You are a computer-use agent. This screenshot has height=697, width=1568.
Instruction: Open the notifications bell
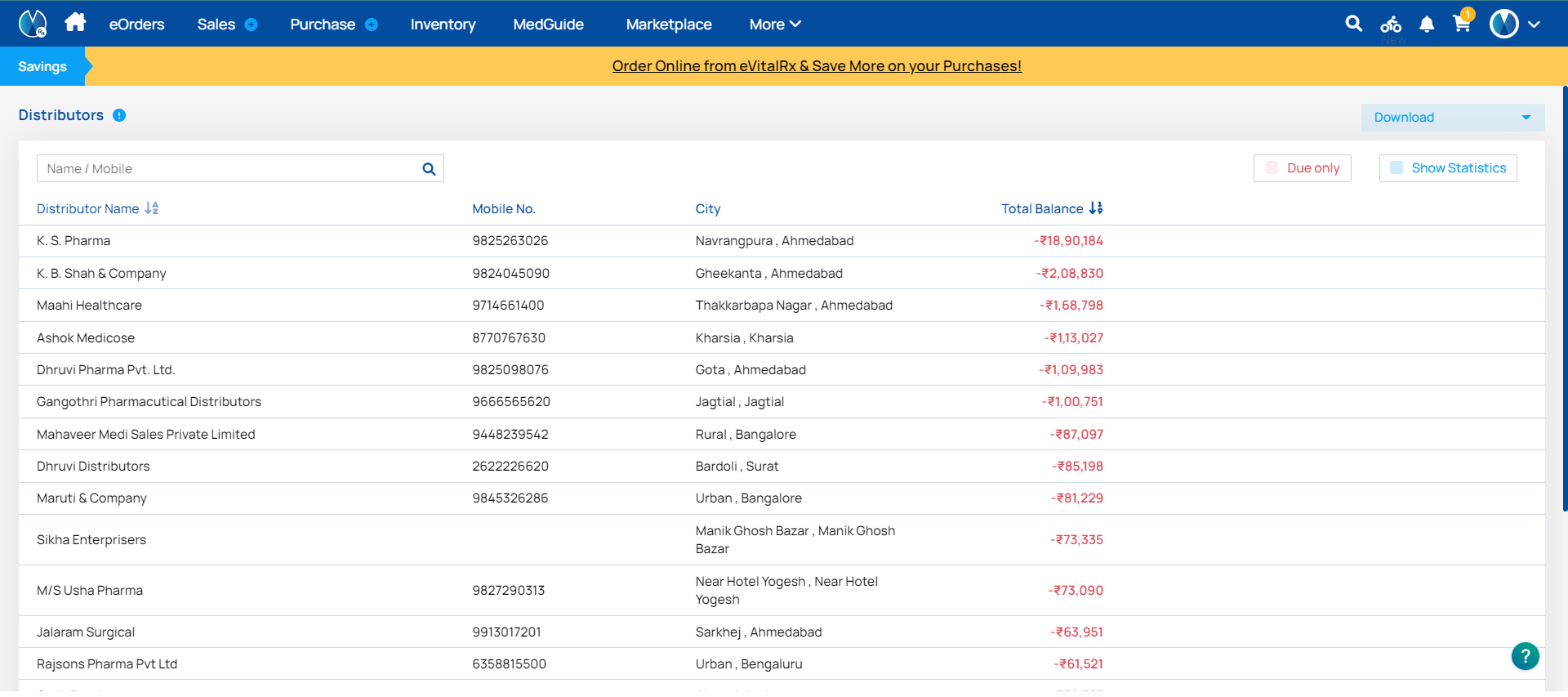(1427, 25)
